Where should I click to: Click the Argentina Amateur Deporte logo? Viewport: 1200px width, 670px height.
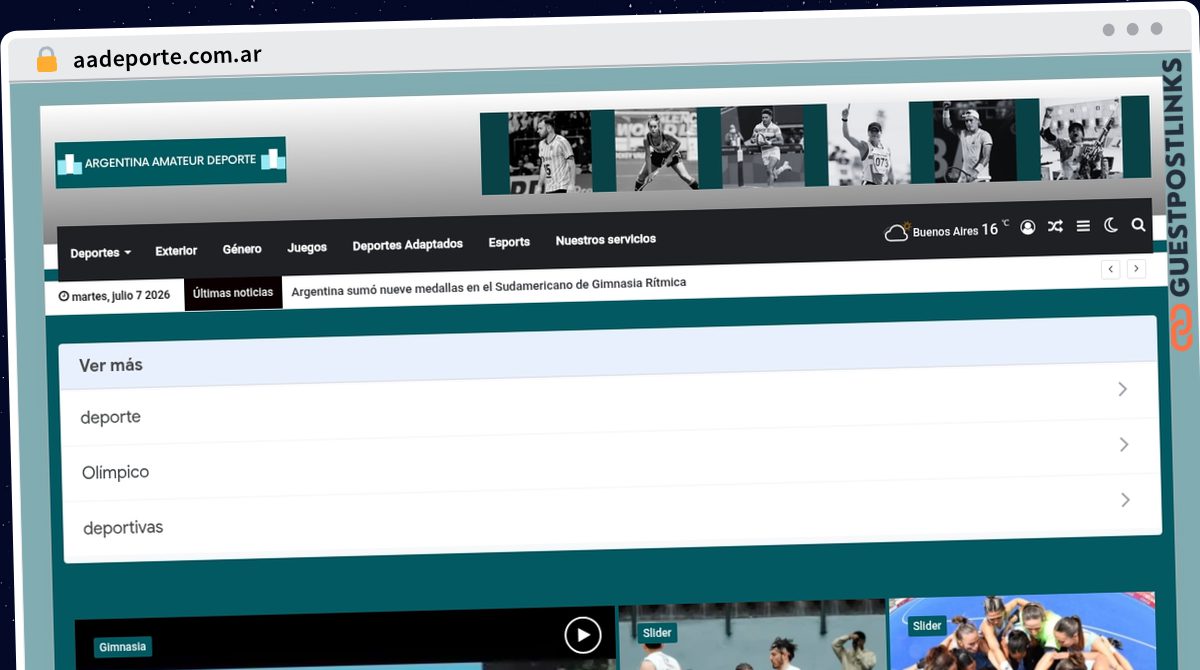tap(171, 161)
